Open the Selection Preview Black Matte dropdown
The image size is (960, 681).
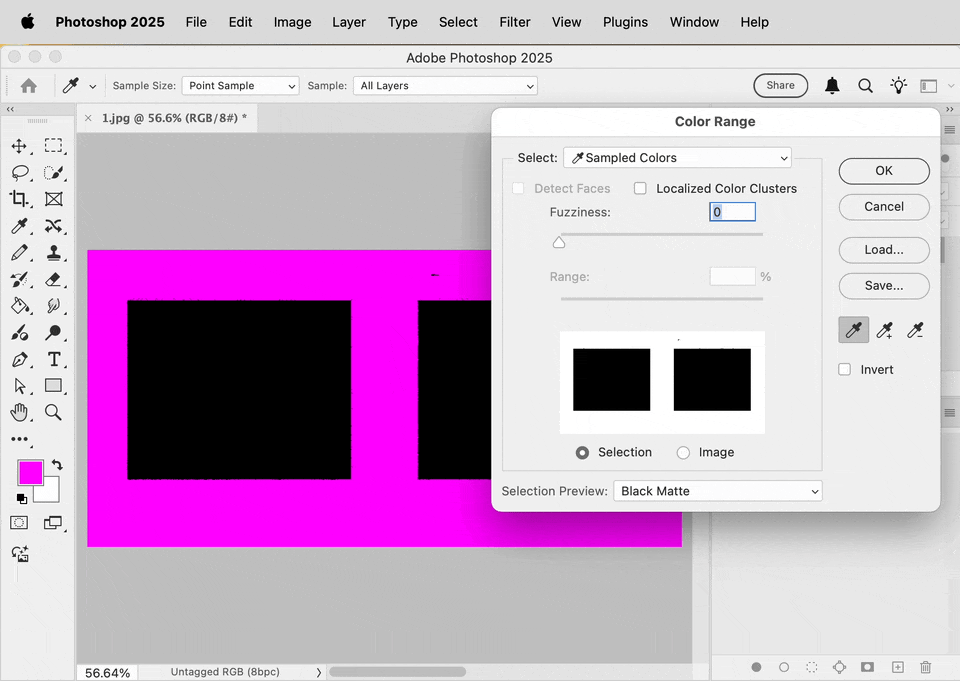pyautogui.click(x=718, y=491)
